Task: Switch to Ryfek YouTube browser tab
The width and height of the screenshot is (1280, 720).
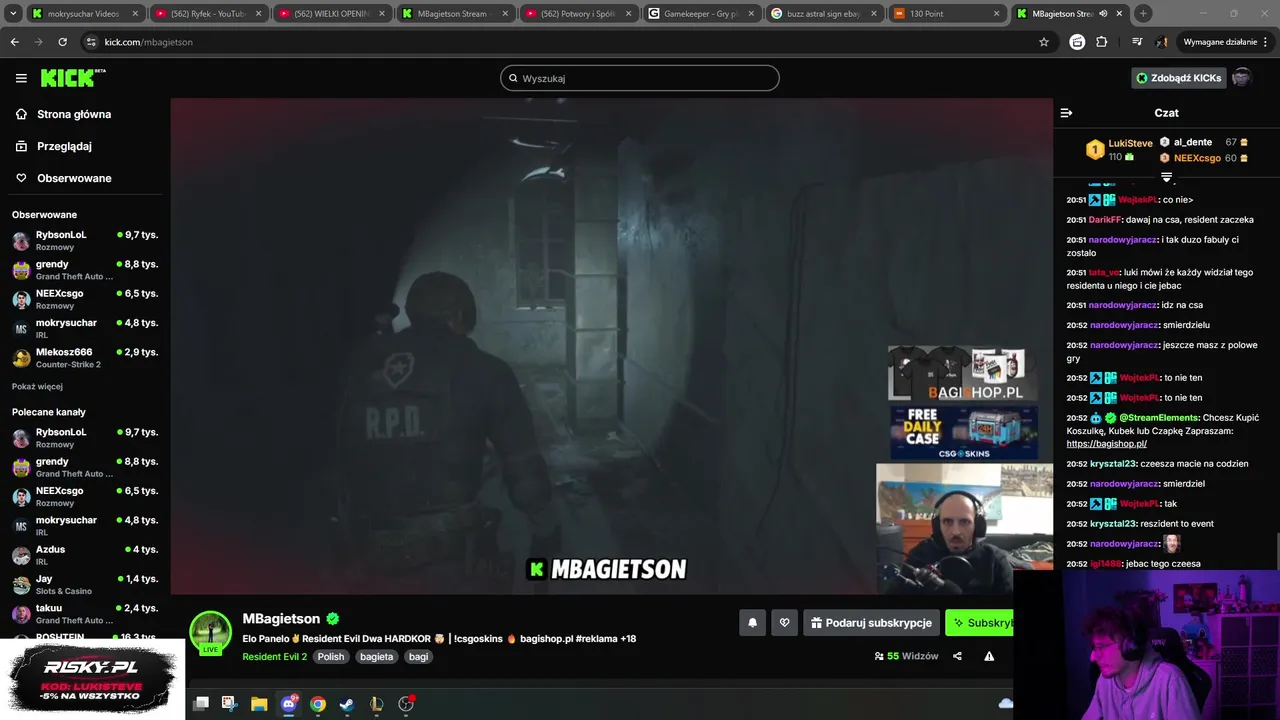Action: [209, 14]
